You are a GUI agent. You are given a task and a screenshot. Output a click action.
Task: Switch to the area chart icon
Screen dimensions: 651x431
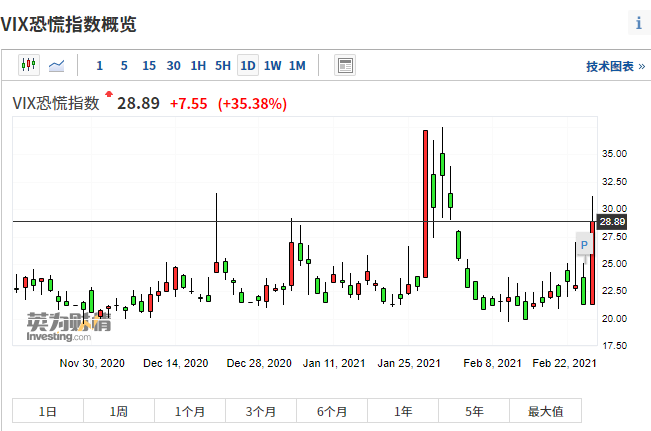point(58,66)
